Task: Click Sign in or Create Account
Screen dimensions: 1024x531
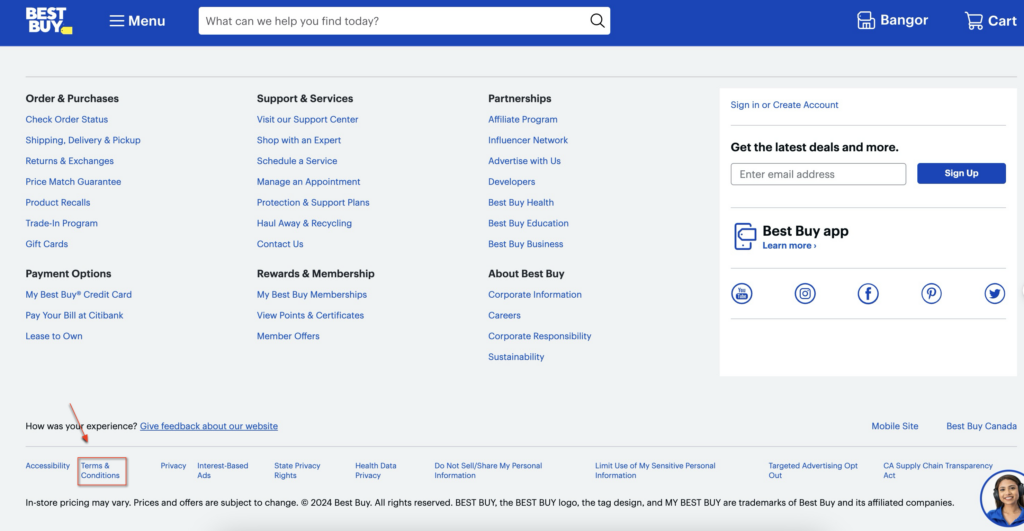Action: pos(784,105)
